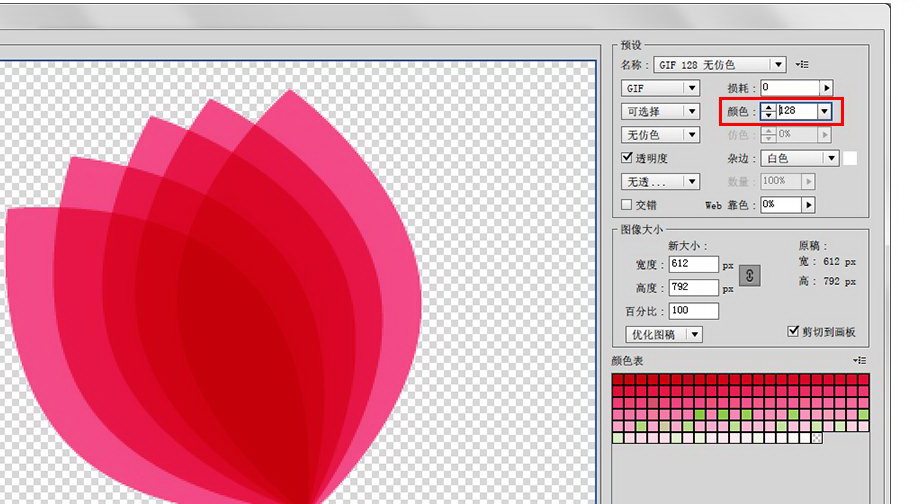Click the Web snap slider arrow
This screenshot has height=504, width=920.
pyautogui.click(x=808, y=205)
